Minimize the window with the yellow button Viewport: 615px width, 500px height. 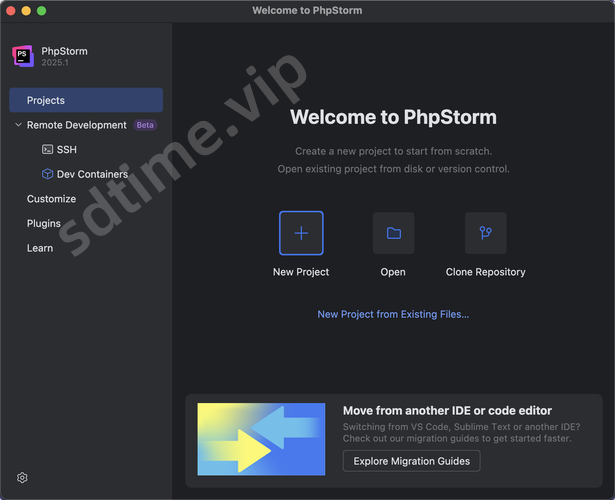point(26,10)
